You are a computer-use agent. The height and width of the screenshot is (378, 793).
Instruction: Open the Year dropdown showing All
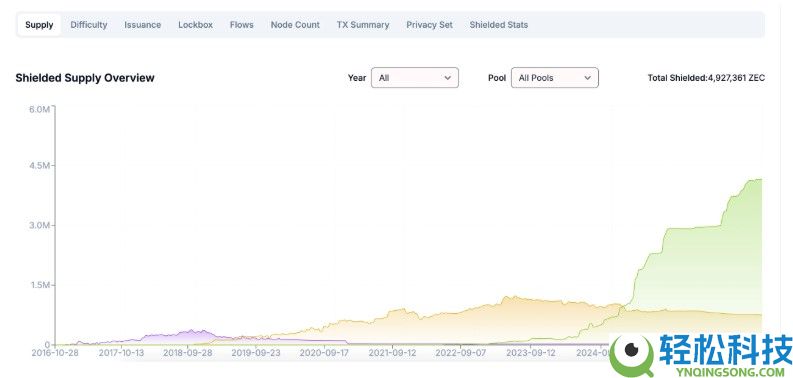415,78
